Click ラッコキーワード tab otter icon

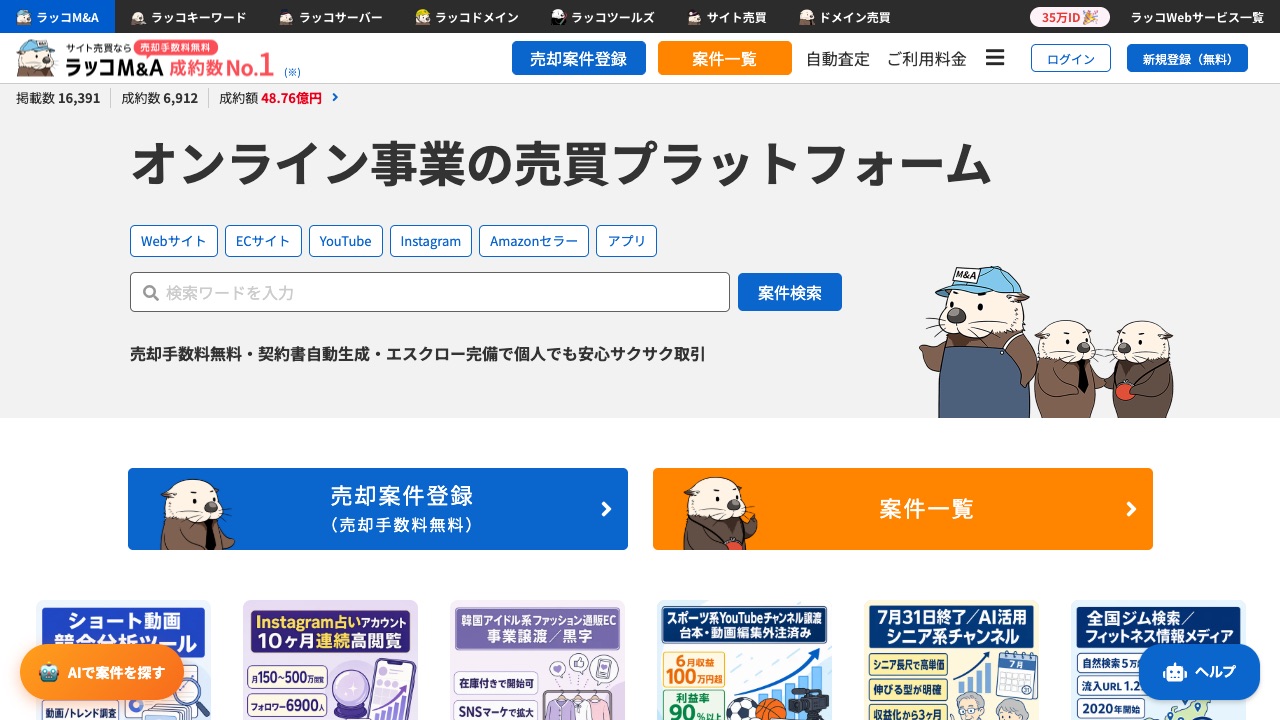coord(138,17)
